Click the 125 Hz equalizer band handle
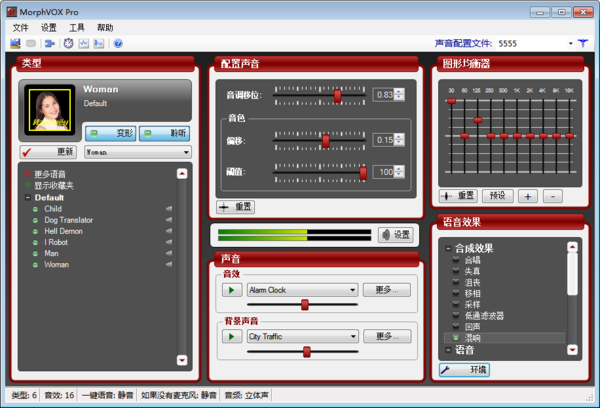The height and width of the screenshot is (408, 600). (478, 120)
